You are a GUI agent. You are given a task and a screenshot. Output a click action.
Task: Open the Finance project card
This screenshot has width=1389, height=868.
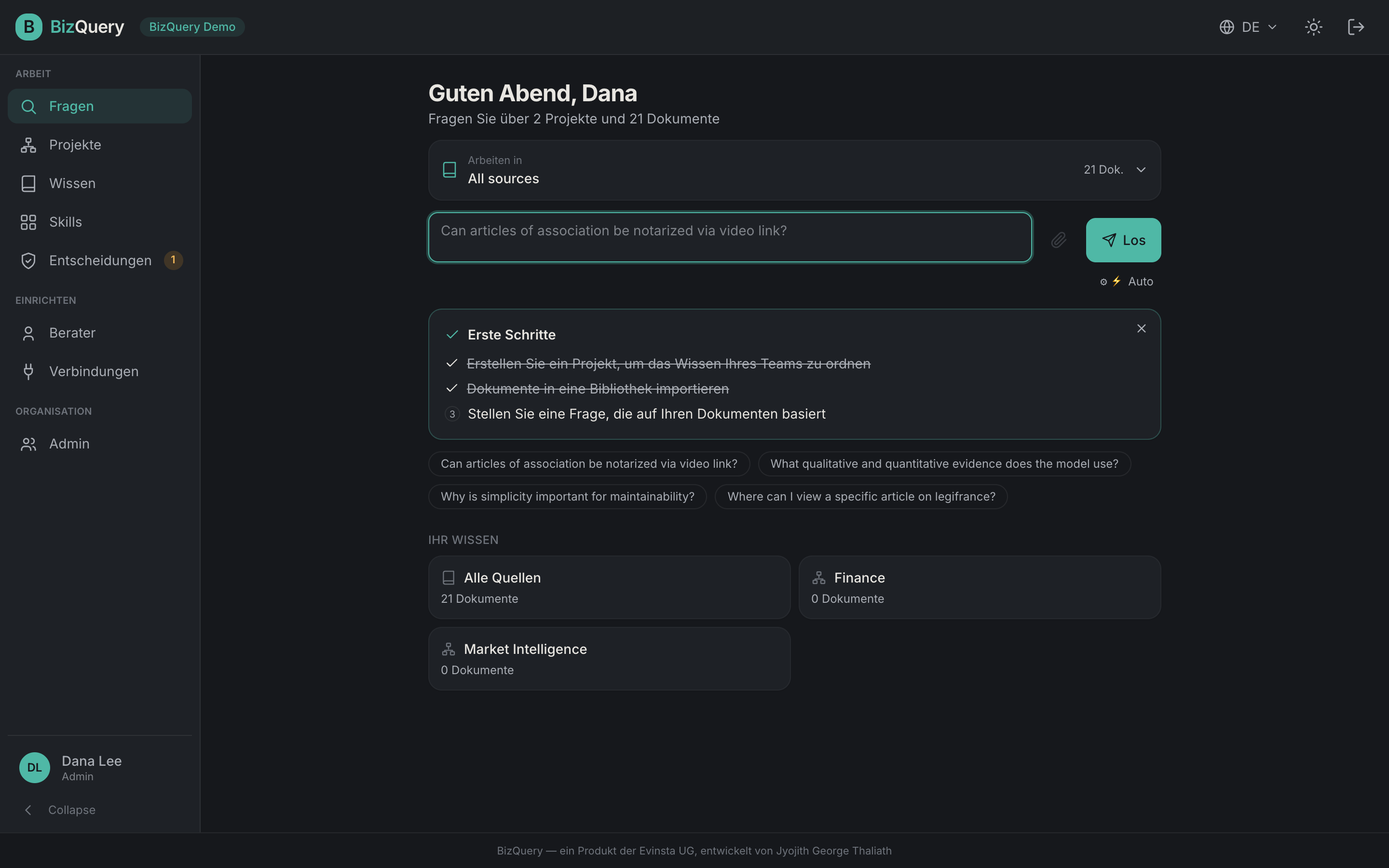(979, 587)
